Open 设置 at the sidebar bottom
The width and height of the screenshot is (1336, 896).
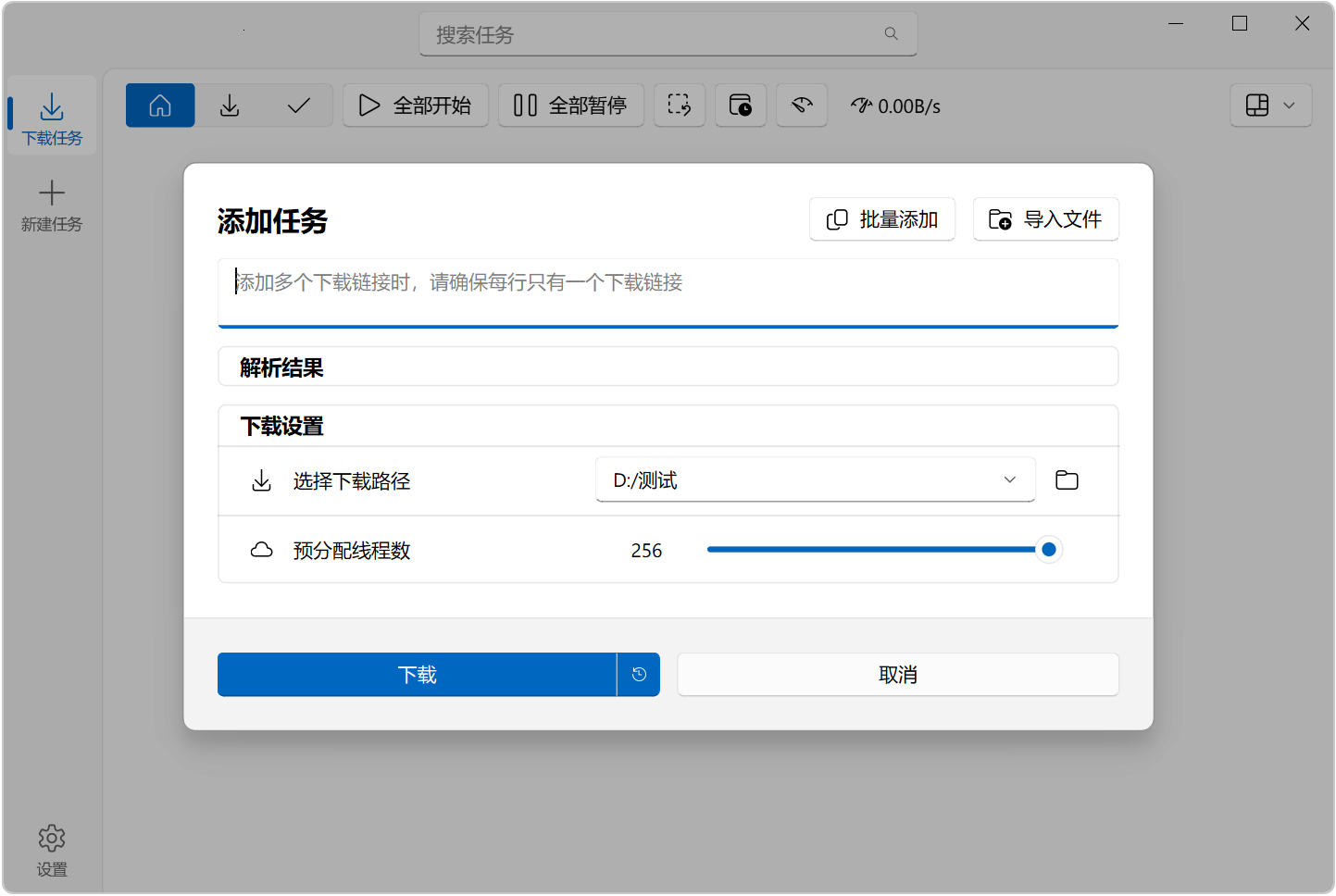52,850
